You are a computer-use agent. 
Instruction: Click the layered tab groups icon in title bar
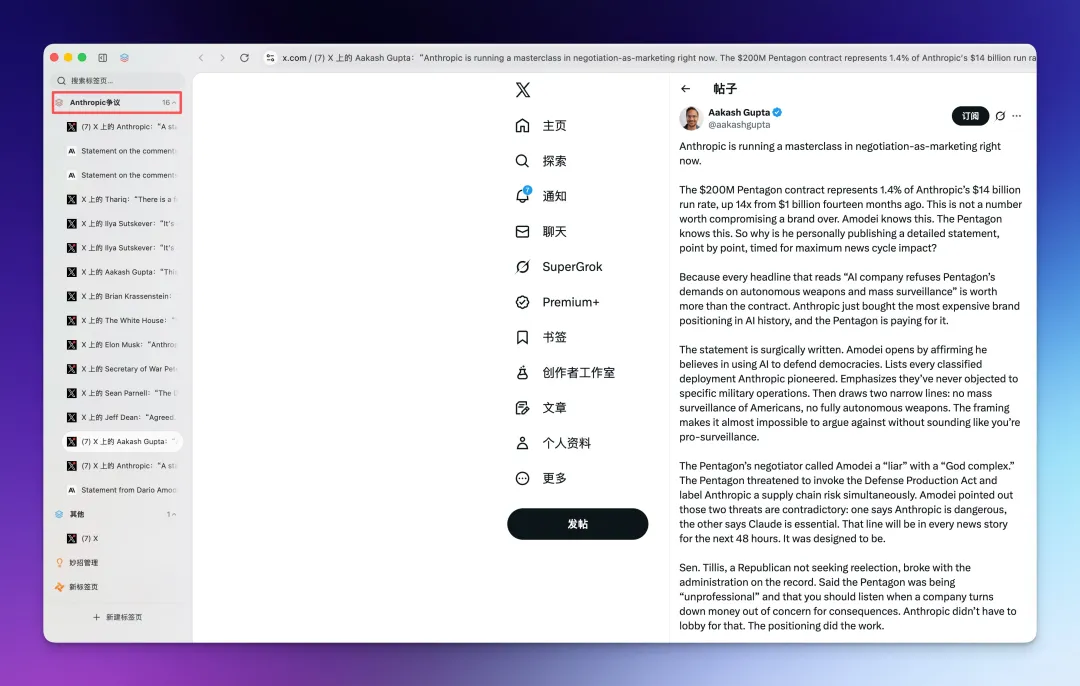(125, 58)
